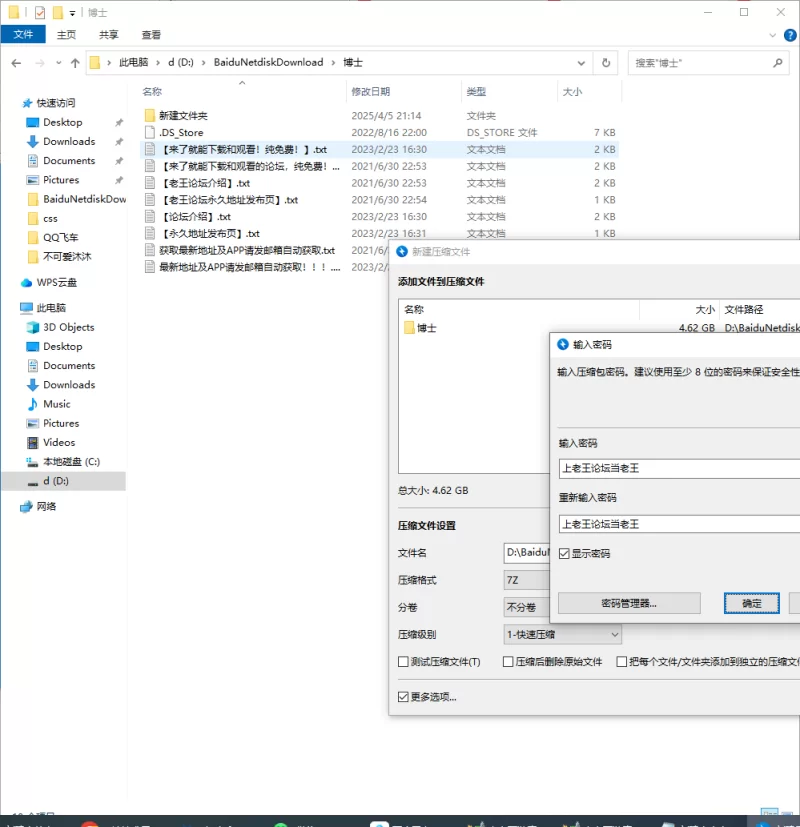Screen dimensions: 800x827
Task: Uncheck the 更多选项 checkbox
Action: coord(404,697)
